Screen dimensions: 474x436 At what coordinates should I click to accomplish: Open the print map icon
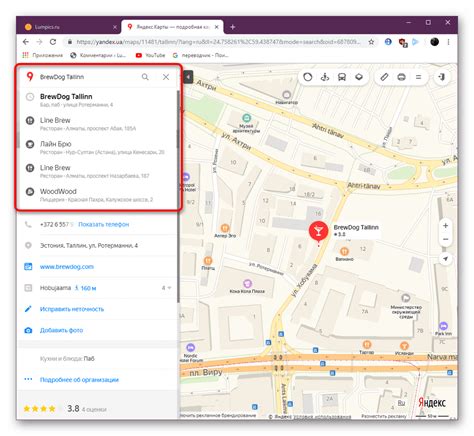coord(401,77)
